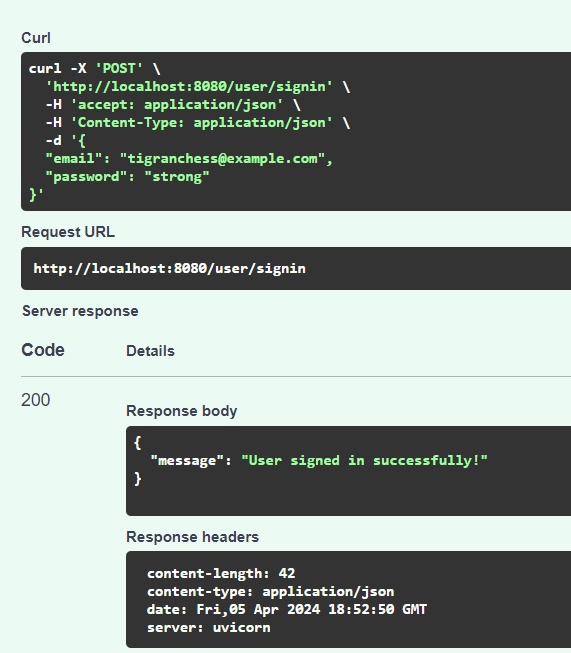Viewport: 571px width, 653px height.
Task: Click the content-type response header line
Action: point(271,591)
